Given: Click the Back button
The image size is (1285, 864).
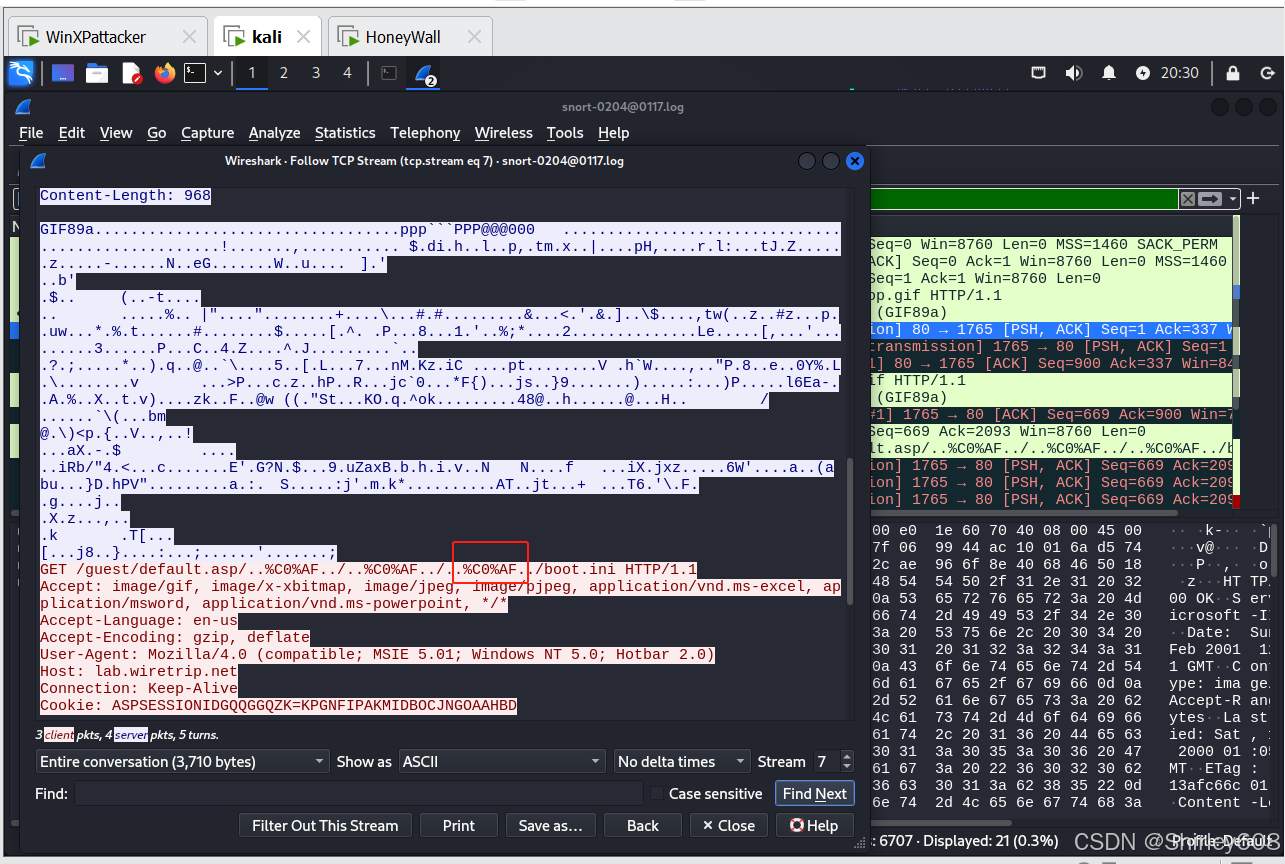Looking at the screenshot, I should (643, 826).
